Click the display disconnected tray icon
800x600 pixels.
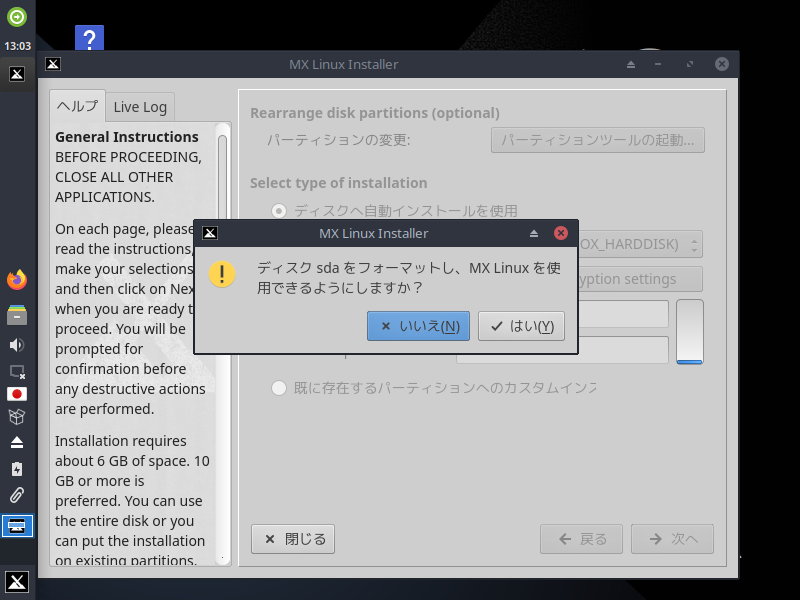pos(17,371)
